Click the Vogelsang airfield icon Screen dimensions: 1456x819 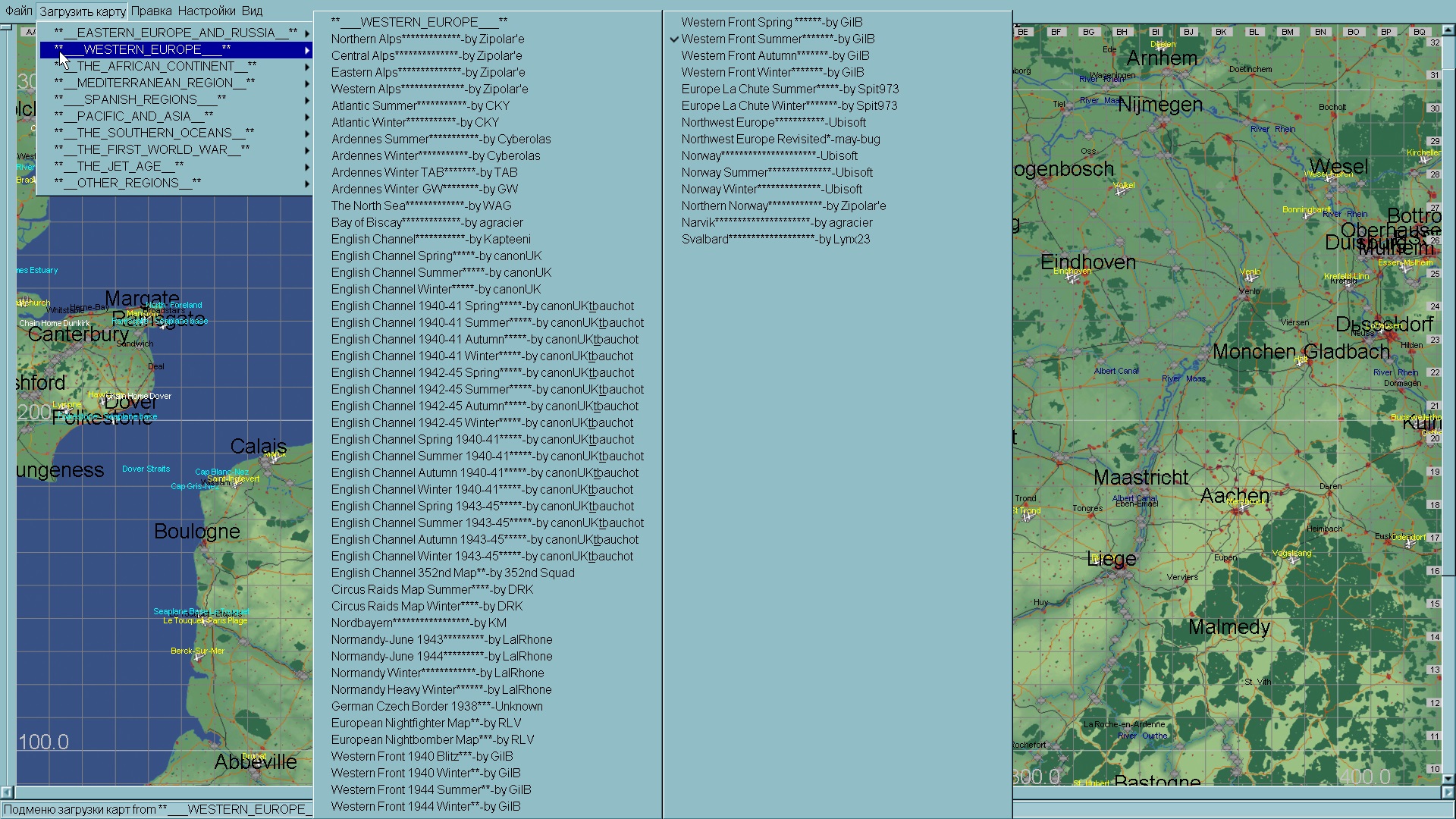1293,560
